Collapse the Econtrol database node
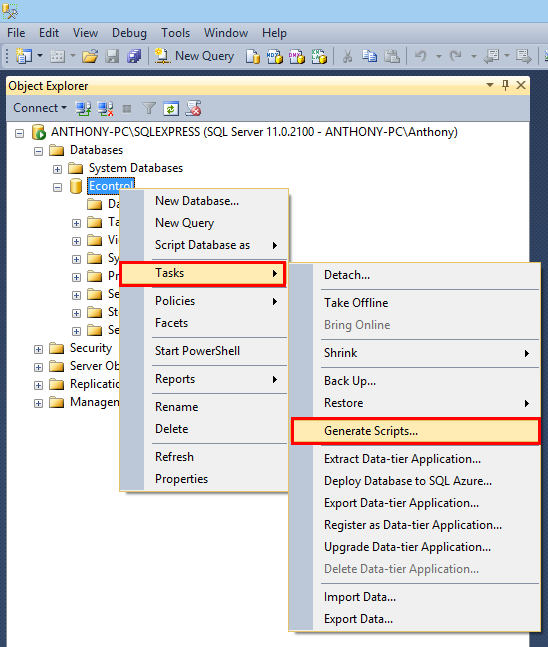This screenshot has height=647, width=548. (57, 187)
